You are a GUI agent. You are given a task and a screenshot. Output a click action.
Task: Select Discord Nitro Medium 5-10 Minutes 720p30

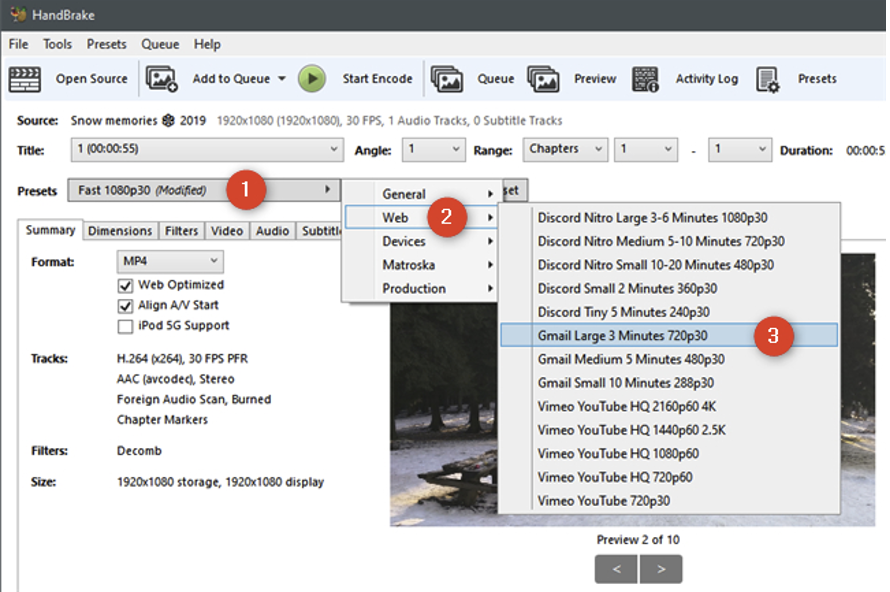tap(669, 241)
